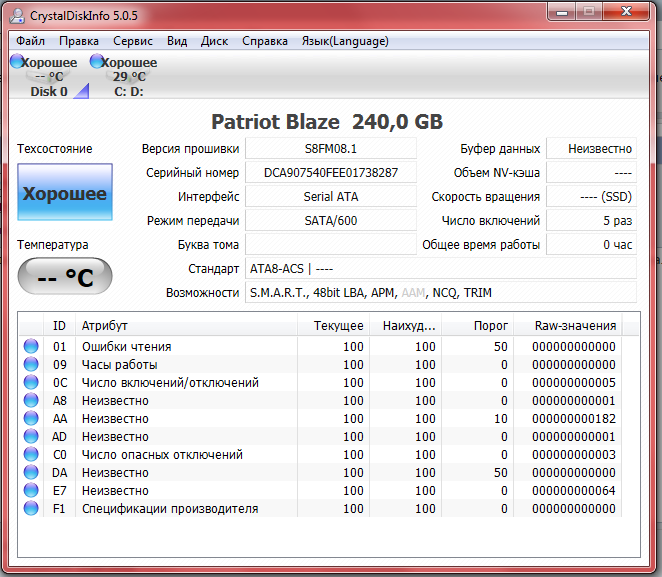The image size is (662, 577).
Task: Click the Неизвестно name in row A8
Action: click(115, 401)
